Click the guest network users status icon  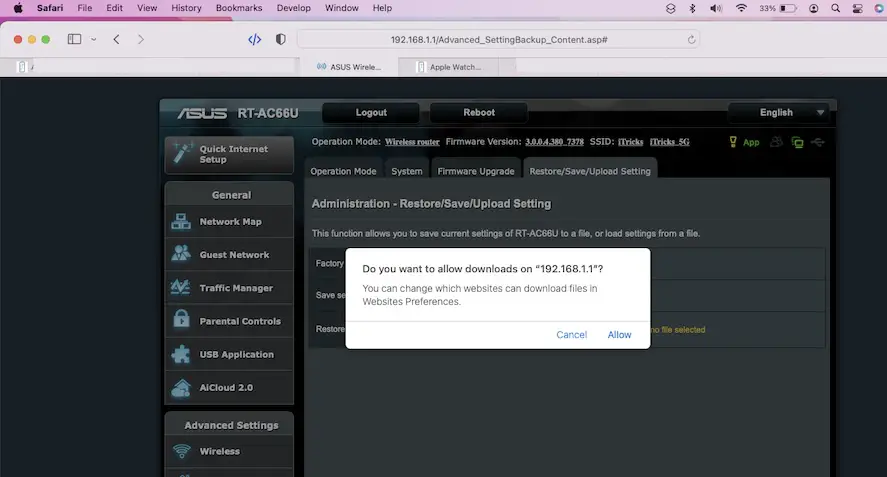coord(776,142)
